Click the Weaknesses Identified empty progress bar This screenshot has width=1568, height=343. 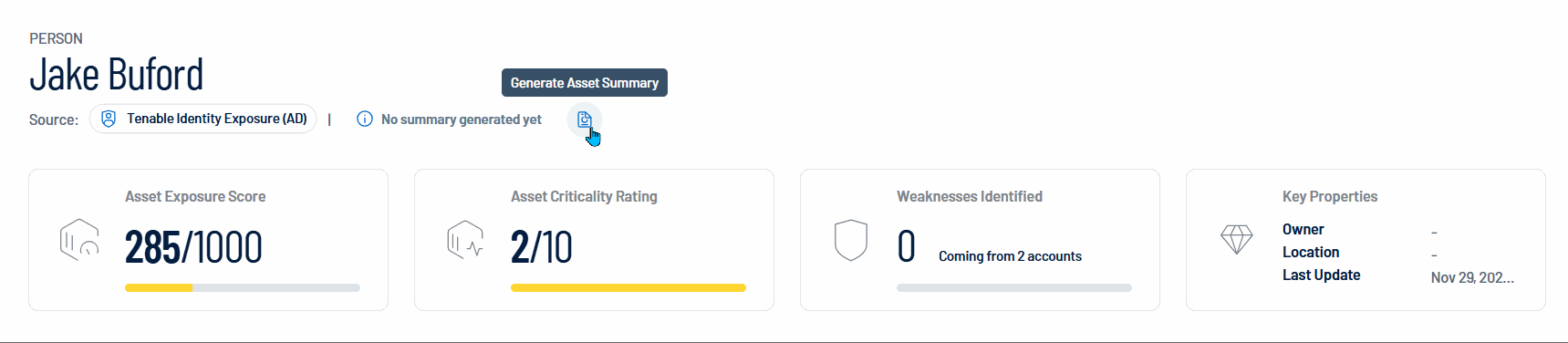click(x=1014, y=287)
